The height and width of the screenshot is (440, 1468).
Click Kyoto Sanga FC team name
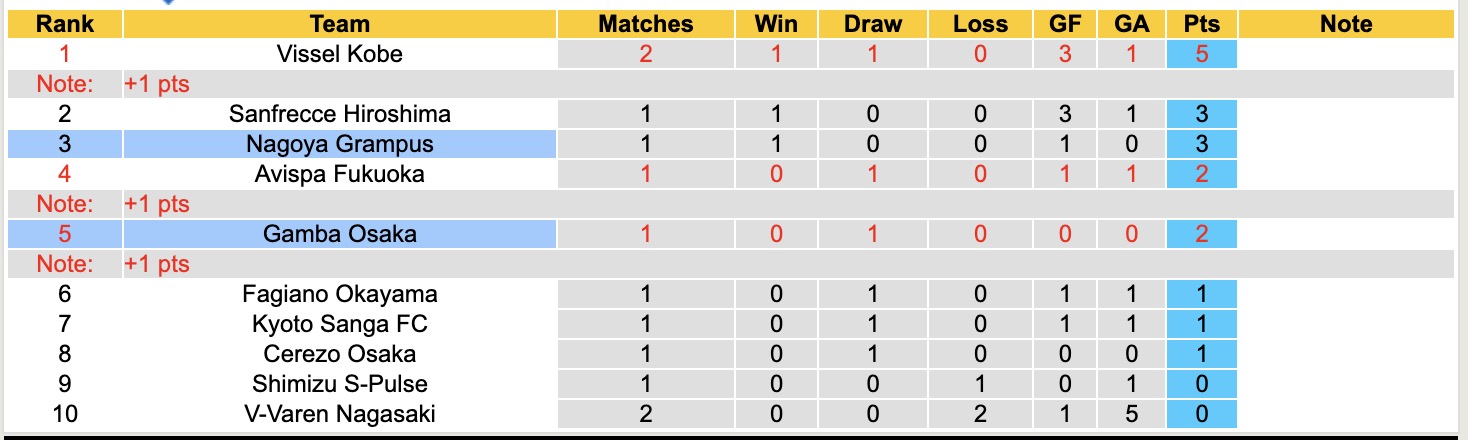pos(339,324)
